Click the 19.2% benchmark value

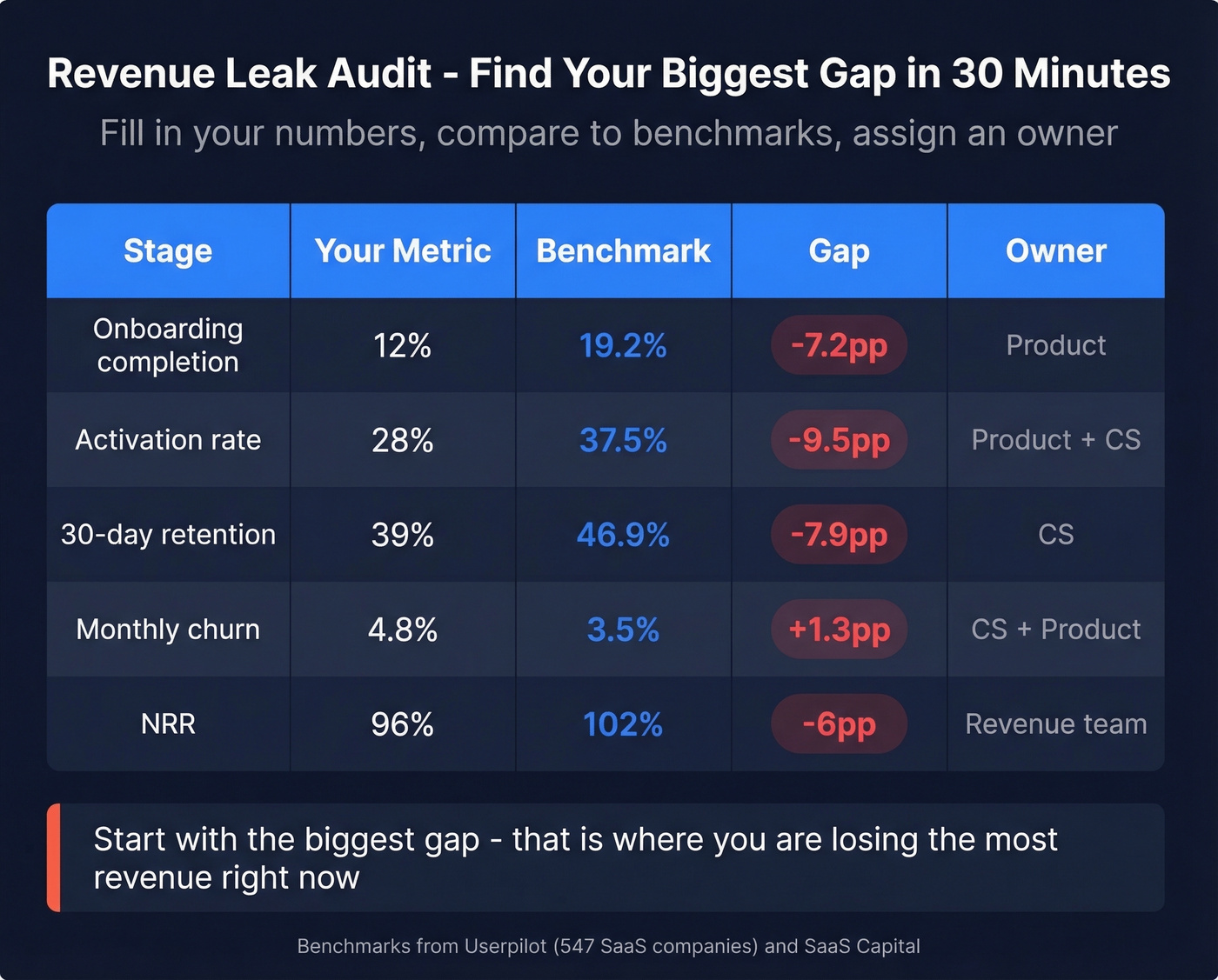[623, 345]
